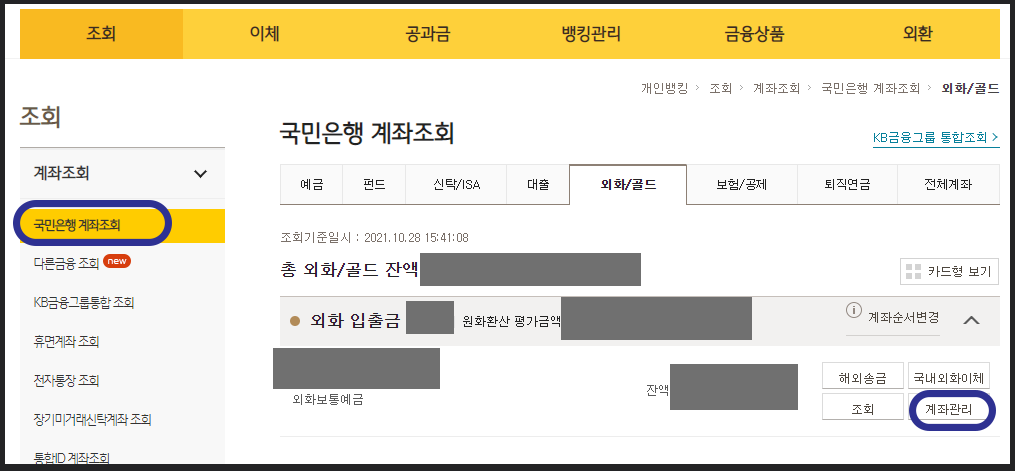The image size is (1015, 471).
Task: Open 계좌순서변경 link
Action: (903, 318)
